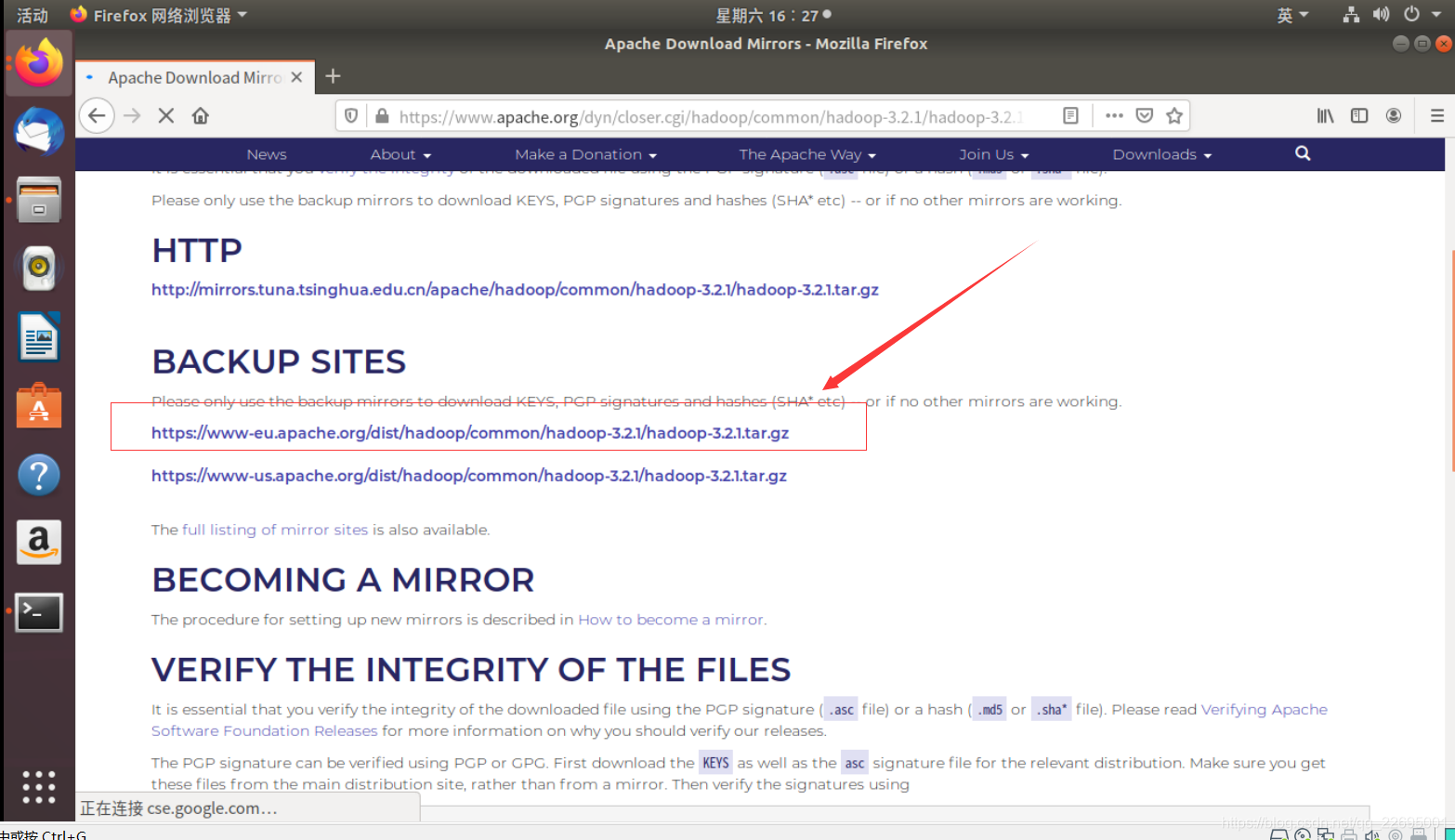
Task: Click the URL address bar field
Action: click(x=711, y=116)
